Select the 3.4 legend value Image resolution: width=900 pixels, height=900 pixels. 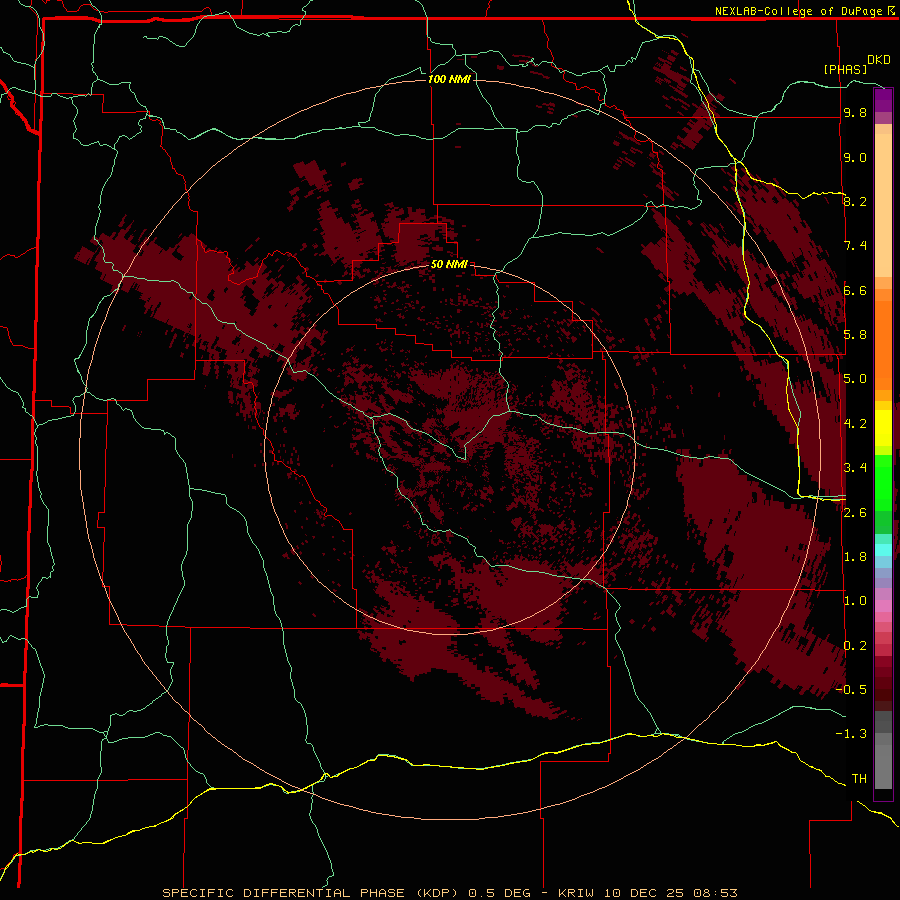[x=855, y=468]
